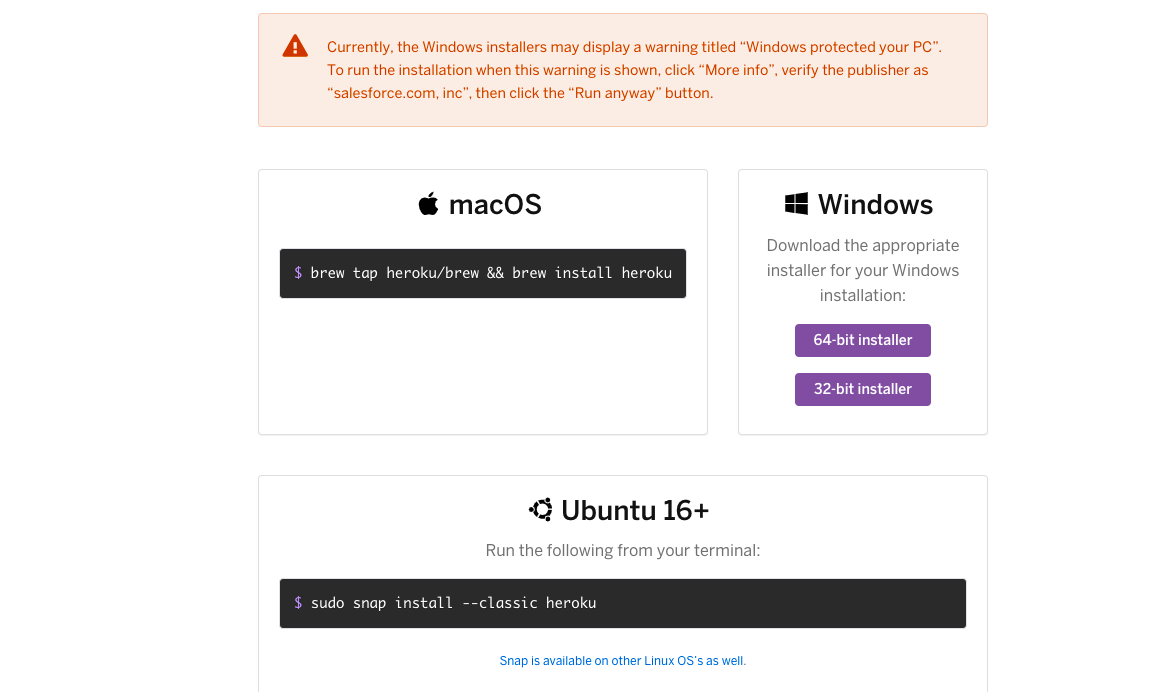Viewport: 1173px width, 692px height.
Task: Click the 64-bit installer button
Action: [x=862, y=340]
